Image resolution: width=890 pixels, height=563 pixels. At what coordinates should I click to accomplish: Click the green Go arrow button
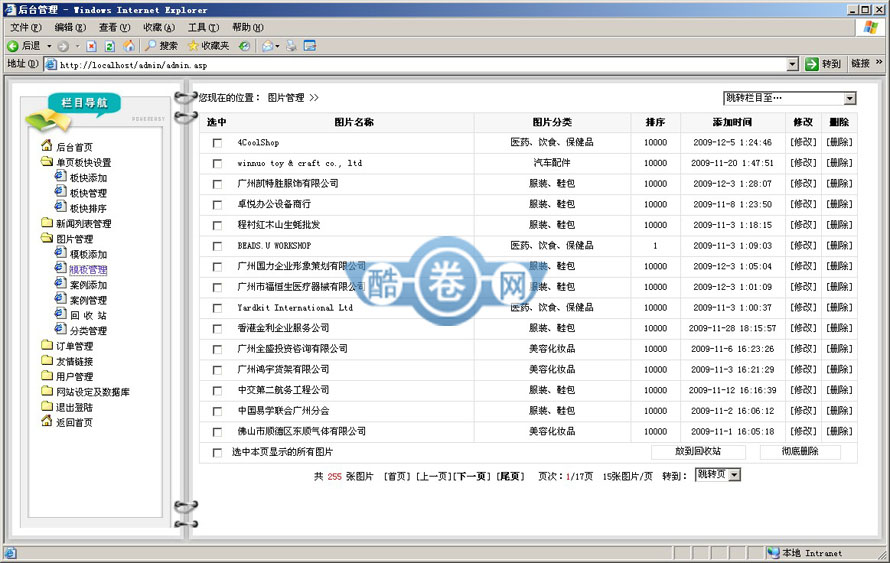click(x=812, y=64)
